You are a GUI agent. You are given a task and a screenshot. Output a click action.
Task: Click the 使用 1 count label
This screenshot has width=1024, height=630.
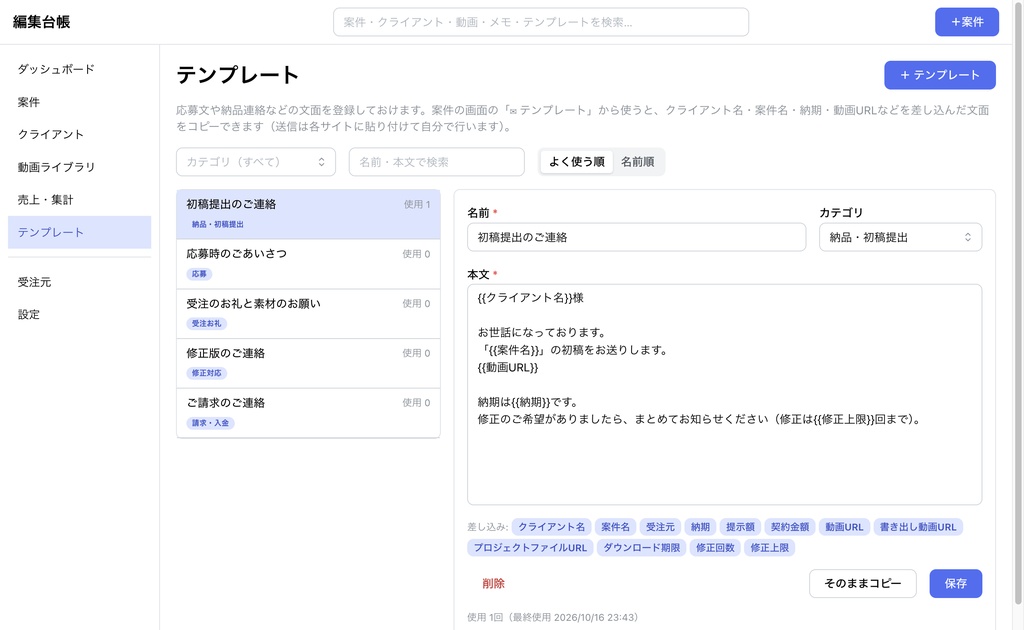pyautogui.click(x=417, y=204)
